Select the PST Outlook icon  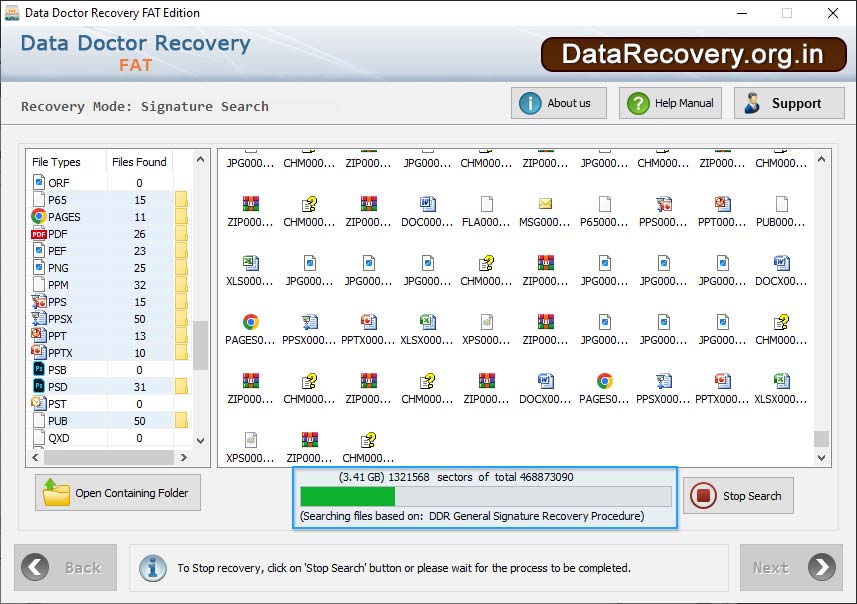point(39,403)
